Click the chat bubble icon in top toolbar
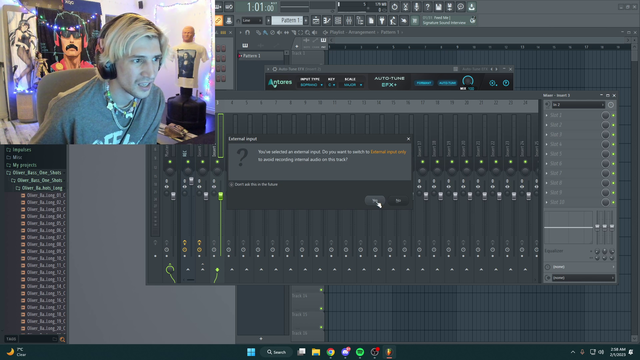Image resolution: width=640 pixels, height=360 pixels. [460, 7]
